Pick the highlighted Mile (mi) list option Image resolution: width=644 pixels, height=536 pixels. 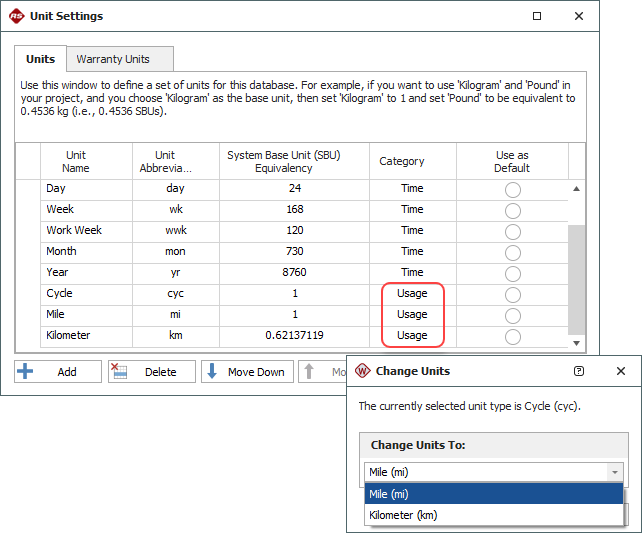389,494
